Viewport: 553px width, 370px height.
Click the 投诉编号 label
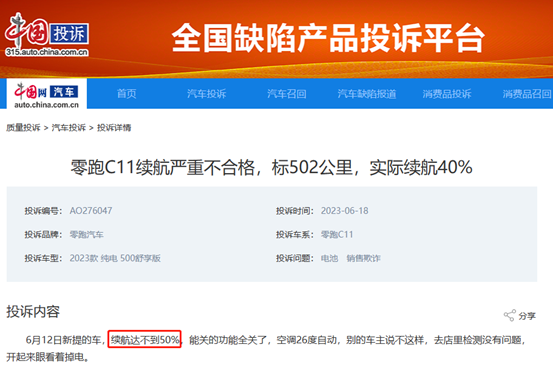click(43, 211)
